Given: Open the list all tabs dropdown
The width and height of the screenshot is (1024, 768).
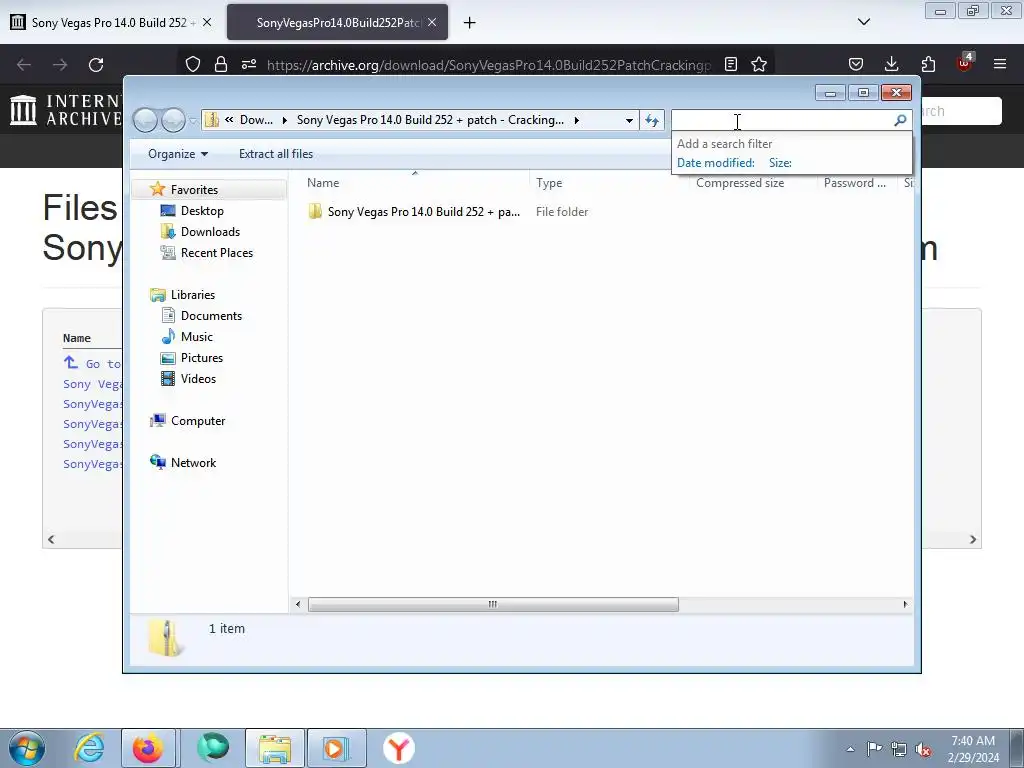Looking at the screenshot, I should 863,22.
